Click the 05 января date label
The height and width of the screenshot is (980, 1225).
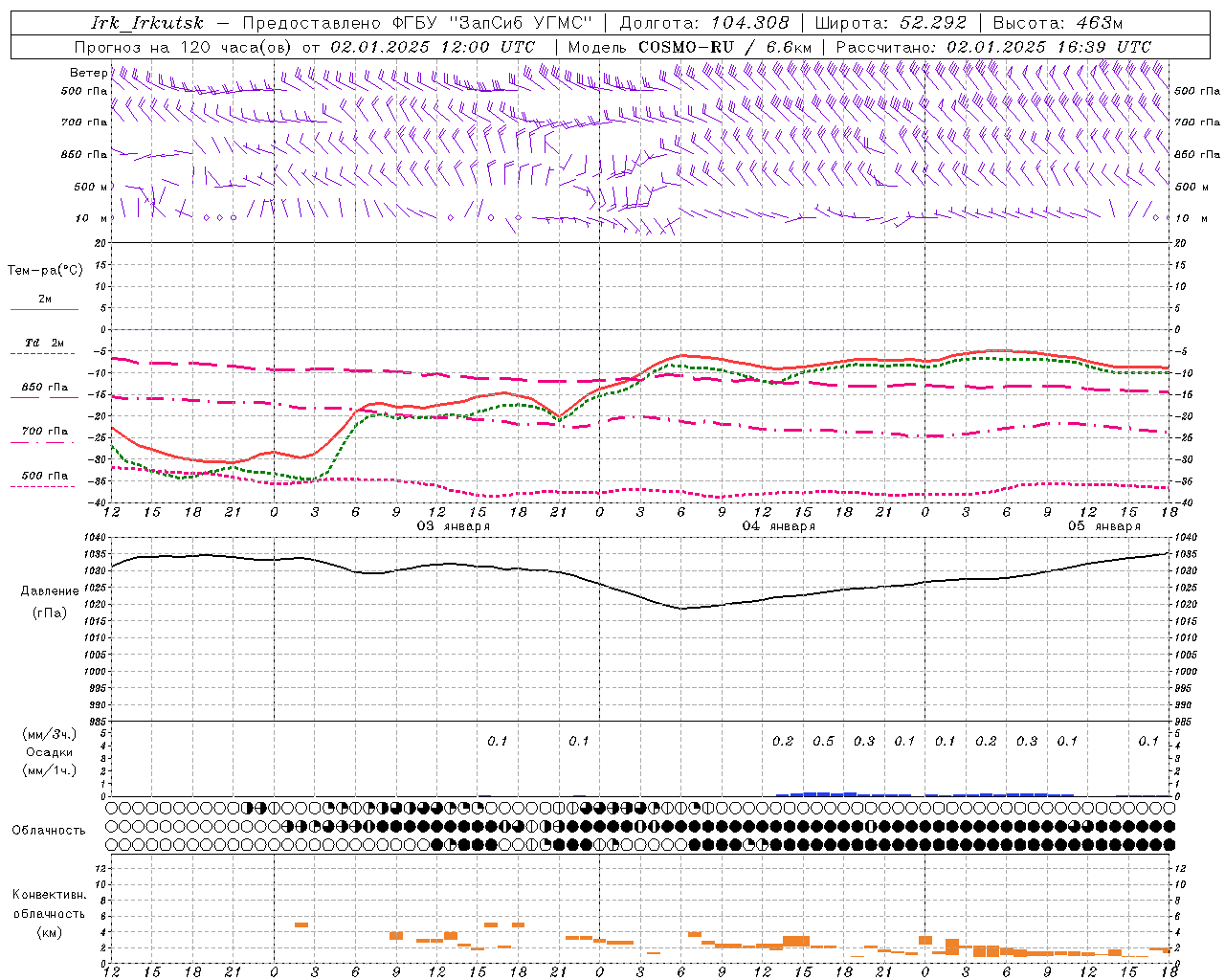click(1104, 525)
